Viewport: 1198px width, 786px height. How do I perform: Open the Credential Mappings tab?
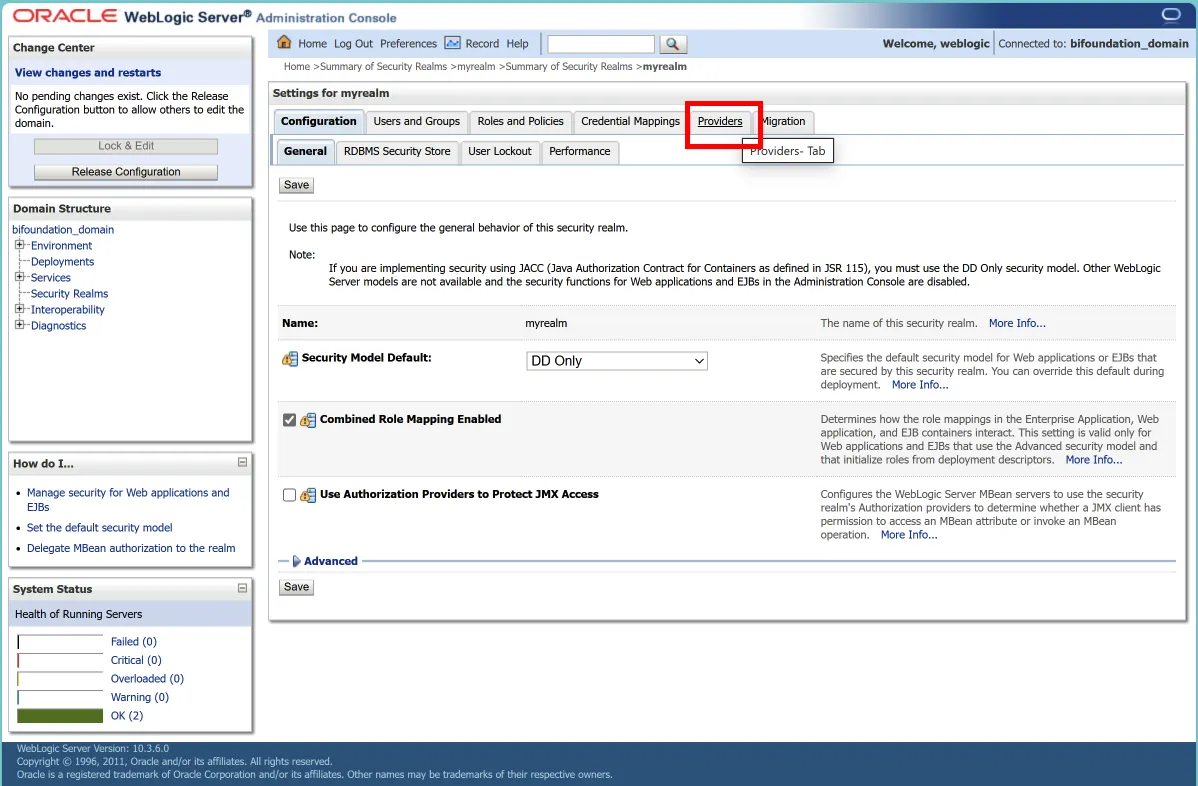630,121
